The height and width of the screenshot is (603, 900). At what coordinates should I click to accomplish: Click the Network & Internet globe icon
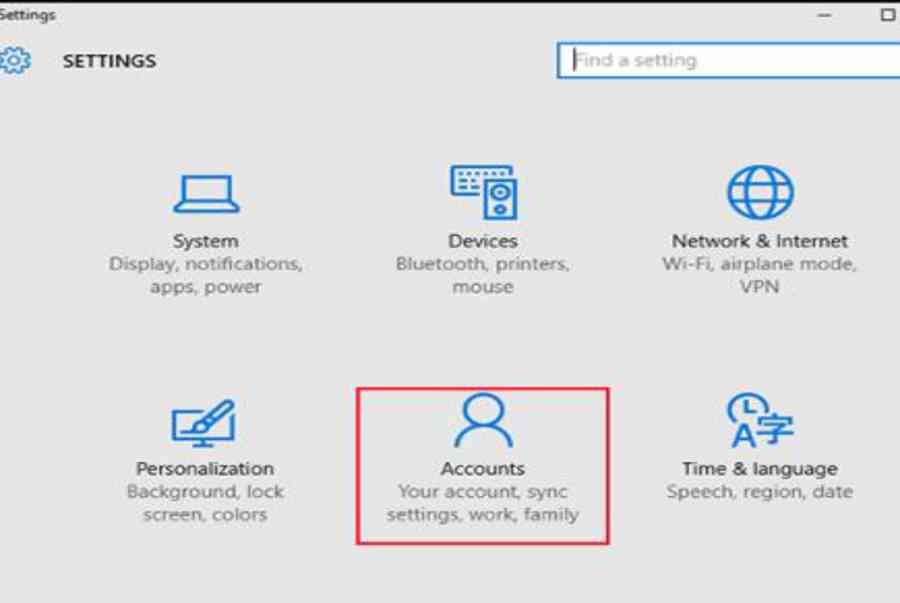tap(759, 192)
